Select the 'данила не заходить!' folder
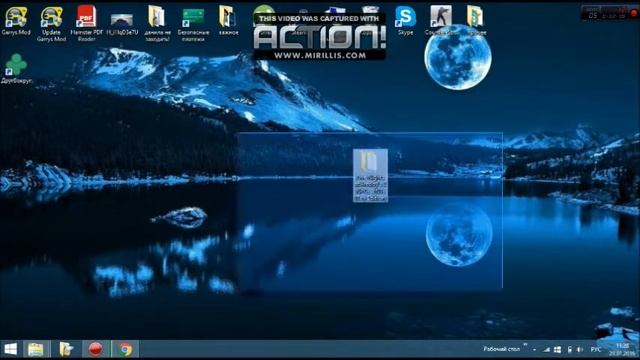The height and width of the screenshot is (360, 640). (157, 24)
